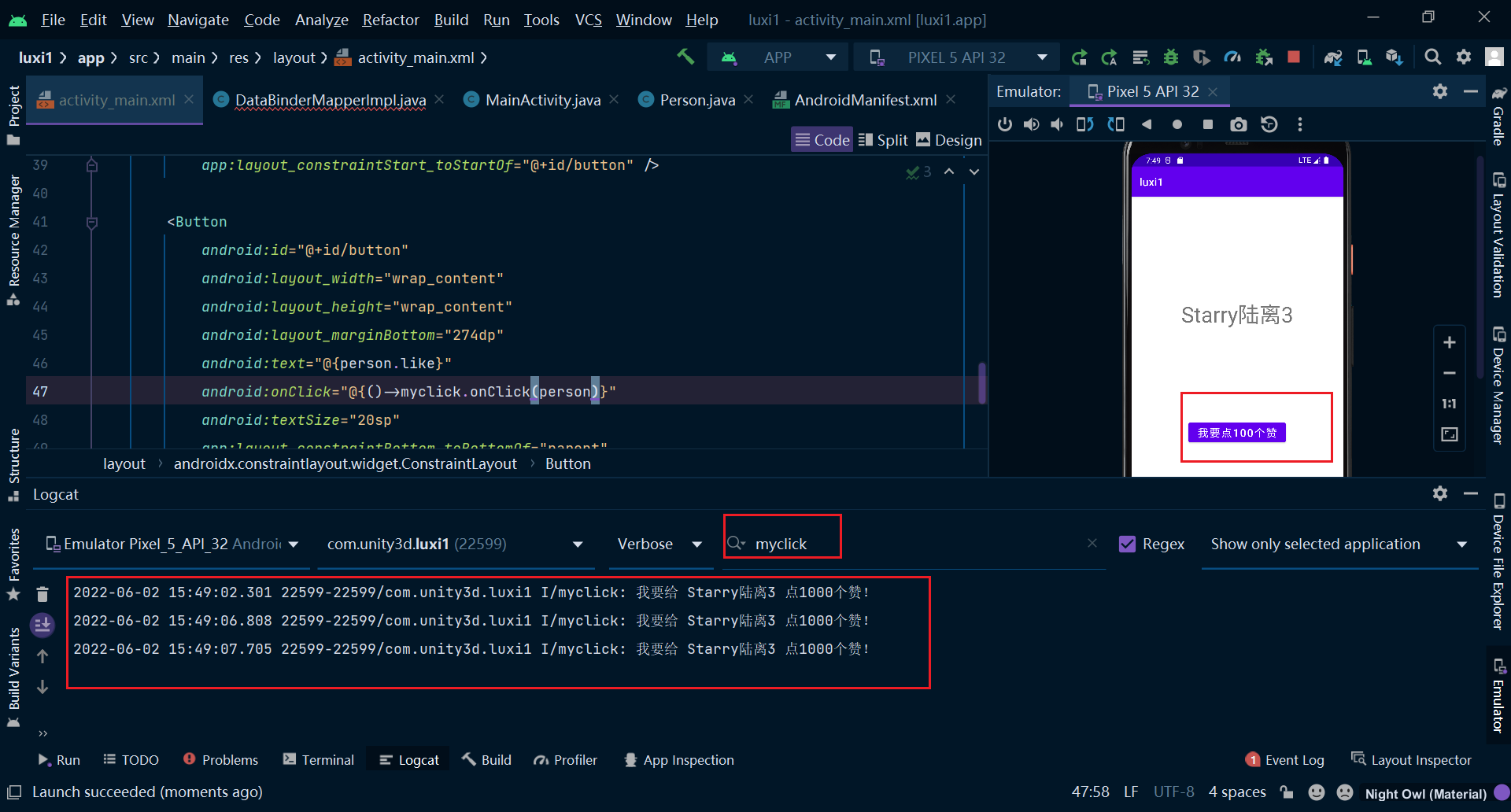The image size is (1511, 812).
Task: Open the Profile app gauge icon
Action: [x=1232, y=57]
